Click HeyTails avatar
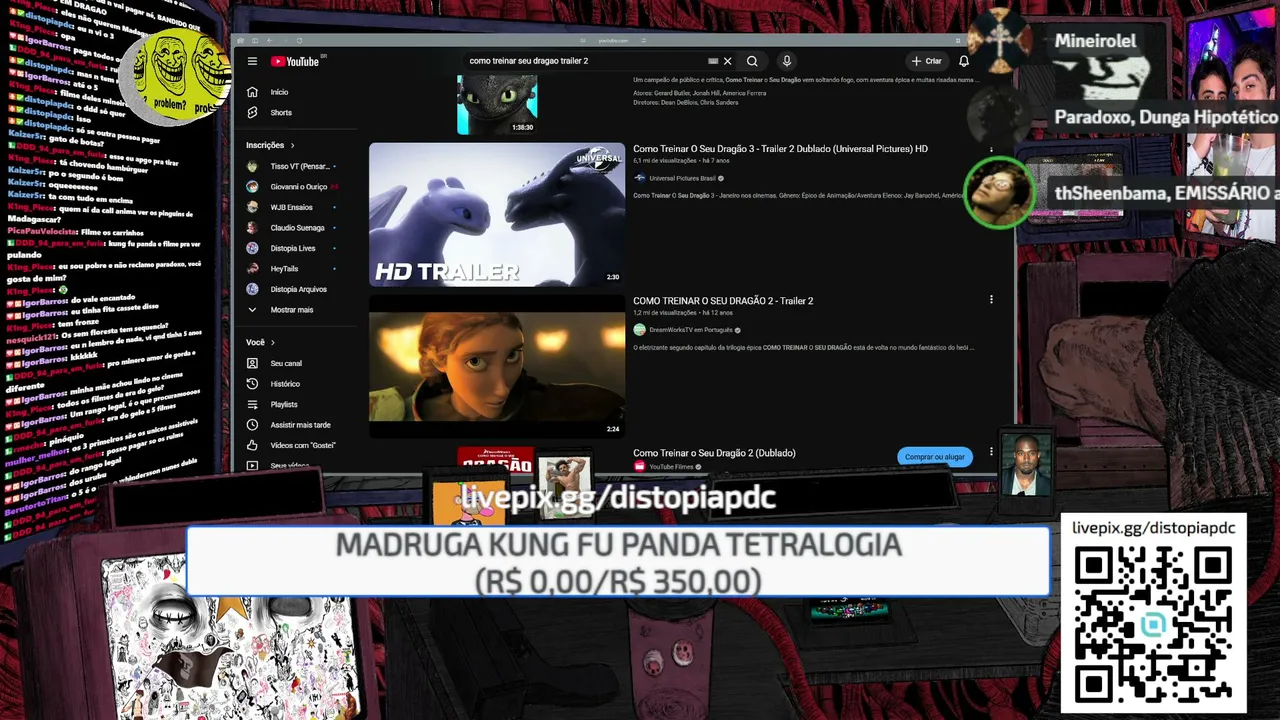This screenshot has height=720, width=1280. 252,269
